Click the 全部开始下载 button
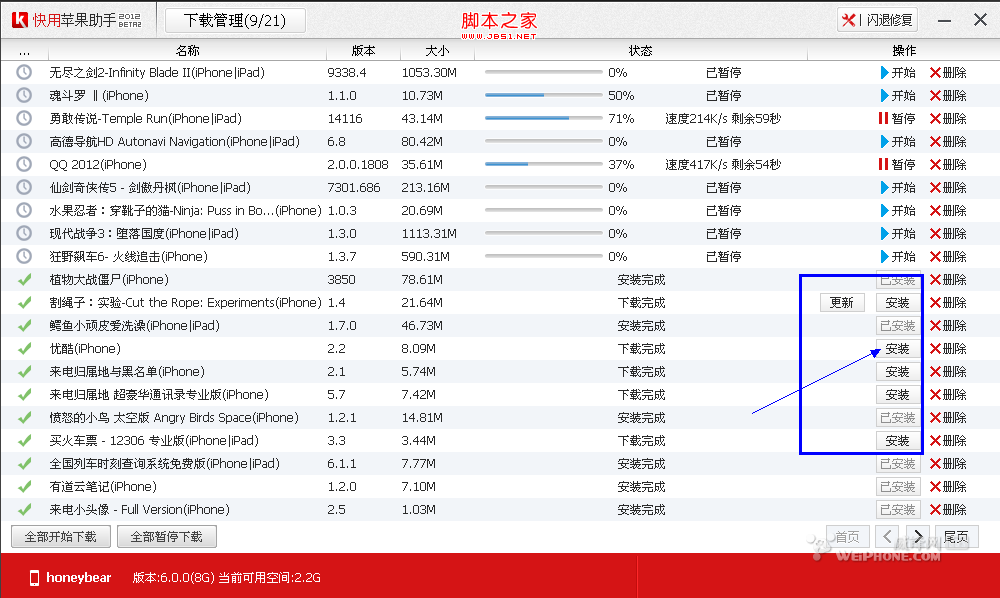Screen dimensions: 1000x598 coord(61,537)
